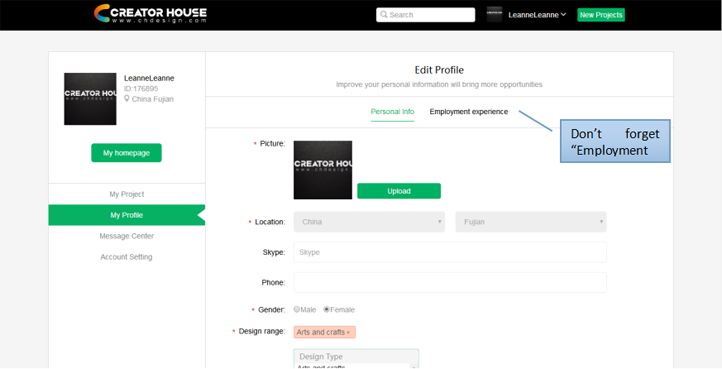Screen dimensions: 722x369
Task: Open Account Setting in sidebar
Action: click(x=127, y=257)
